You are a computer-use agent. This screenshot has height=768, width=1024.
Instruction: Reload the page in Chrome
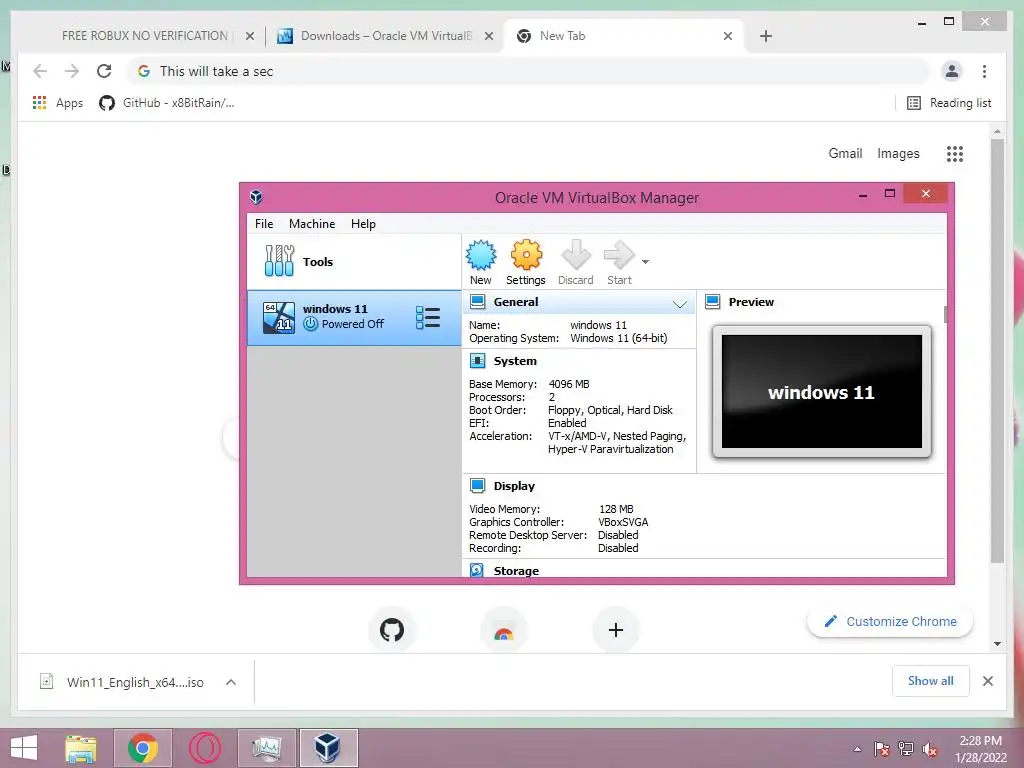104,71
